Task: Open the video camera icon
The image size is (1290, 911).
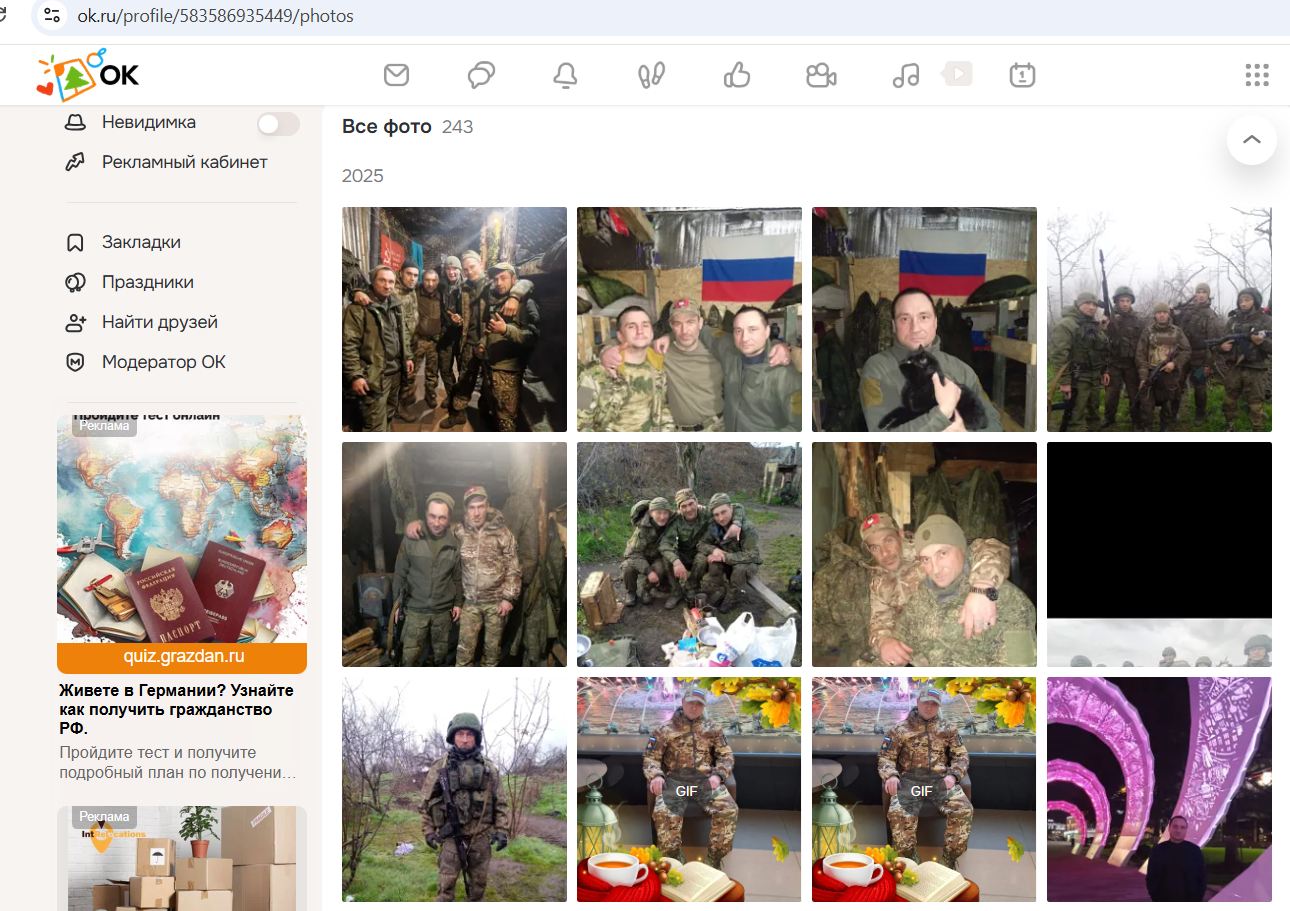Action: 821,73
